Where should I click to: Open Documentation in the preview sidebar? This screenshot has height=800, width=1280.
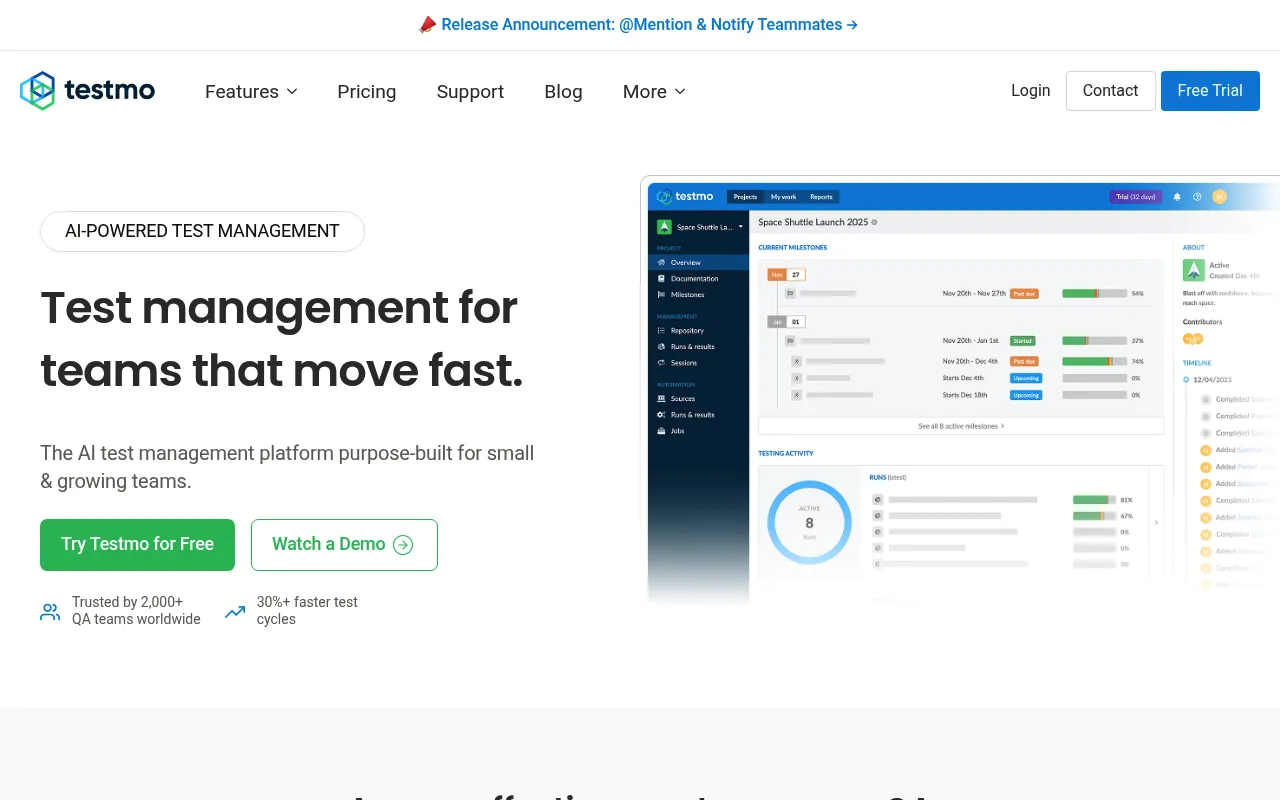coord(698,279)
